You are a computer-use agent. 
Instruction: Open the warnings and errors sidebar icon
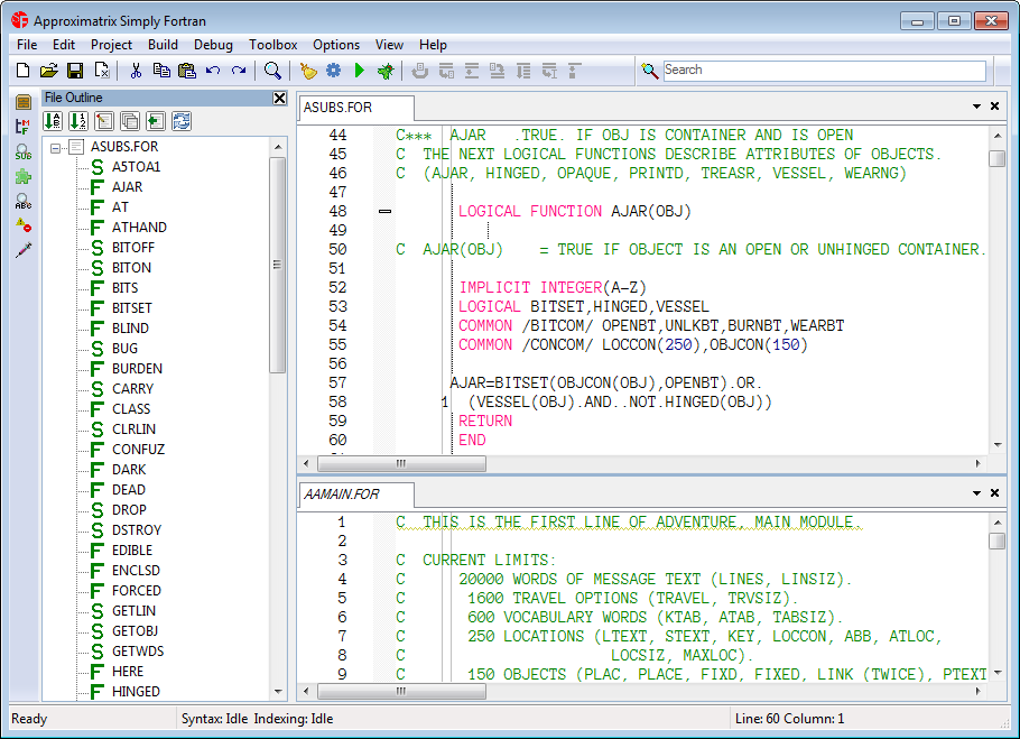click(22, 226)
